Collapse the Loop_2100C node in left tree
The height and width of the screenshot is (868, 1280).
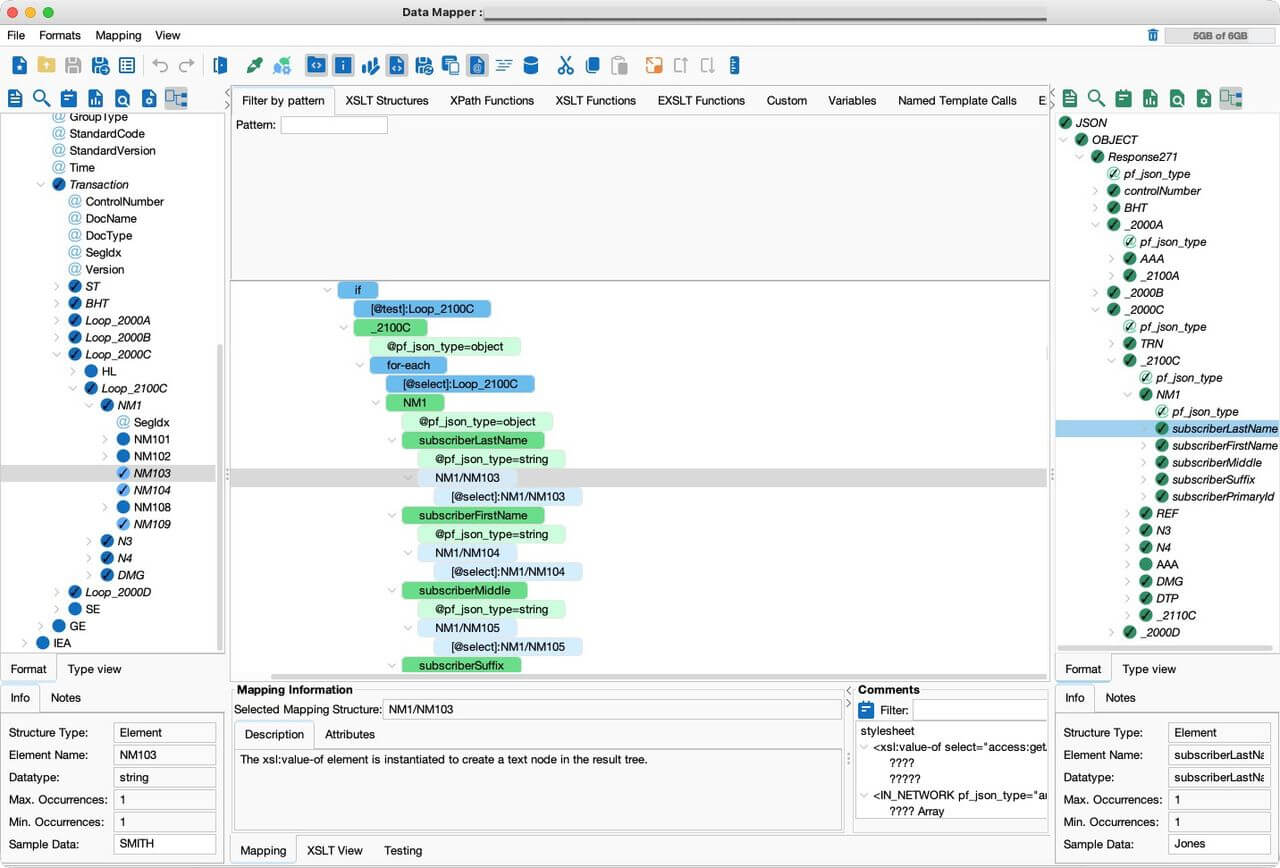tap(73, 388)
